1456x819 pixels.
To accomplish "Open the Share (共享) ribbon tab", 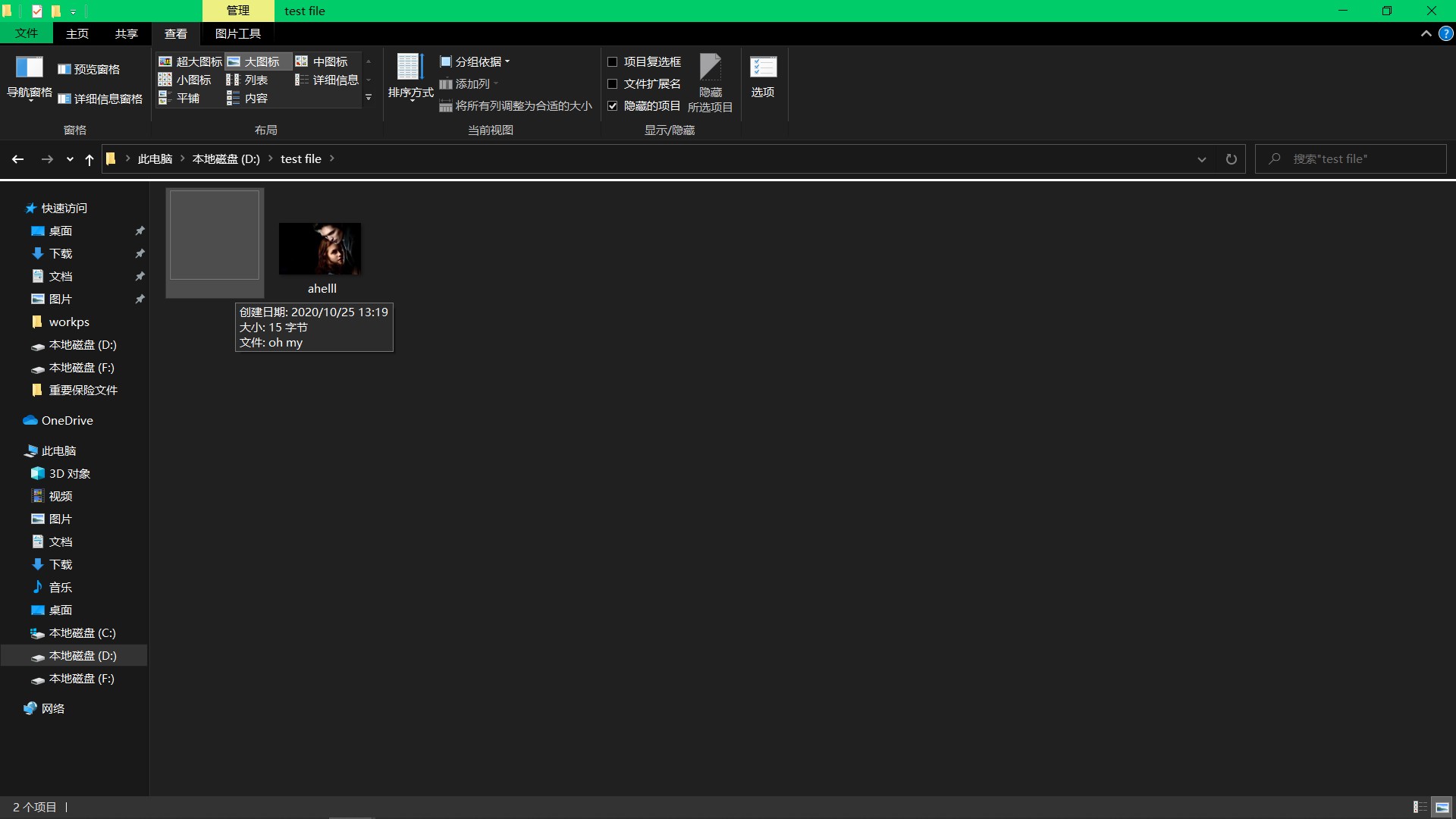I will (126, 33).
